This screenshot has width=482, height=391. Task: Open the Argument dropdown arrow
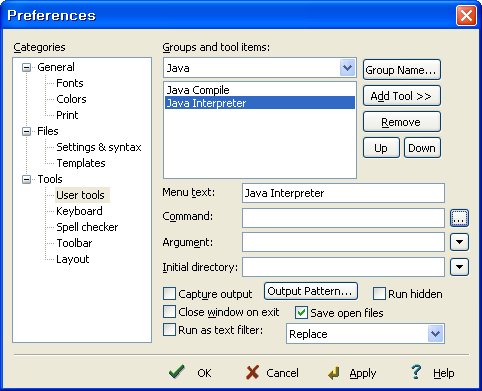[x=459, y=242]
